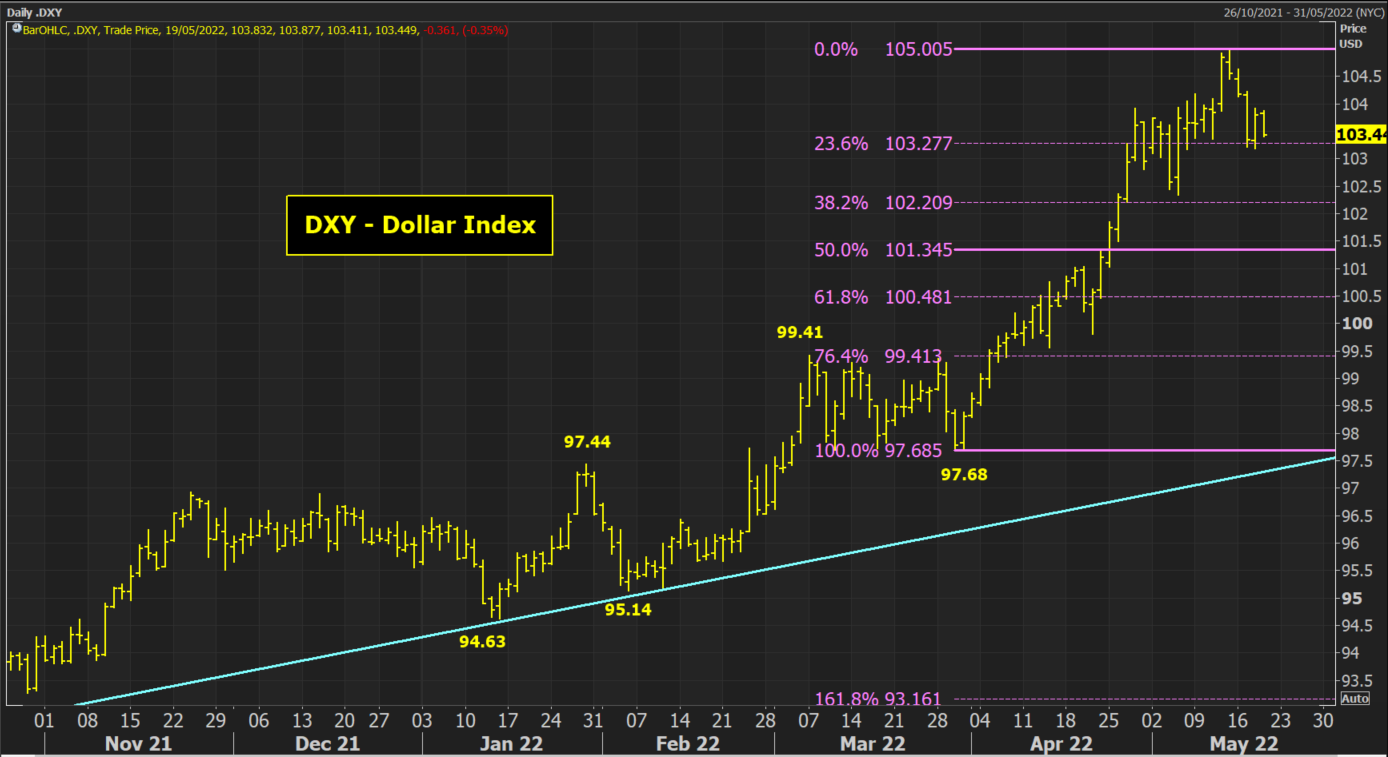Select the 23.6% 103.277 Fibonacci label

[x=884, y=143]
